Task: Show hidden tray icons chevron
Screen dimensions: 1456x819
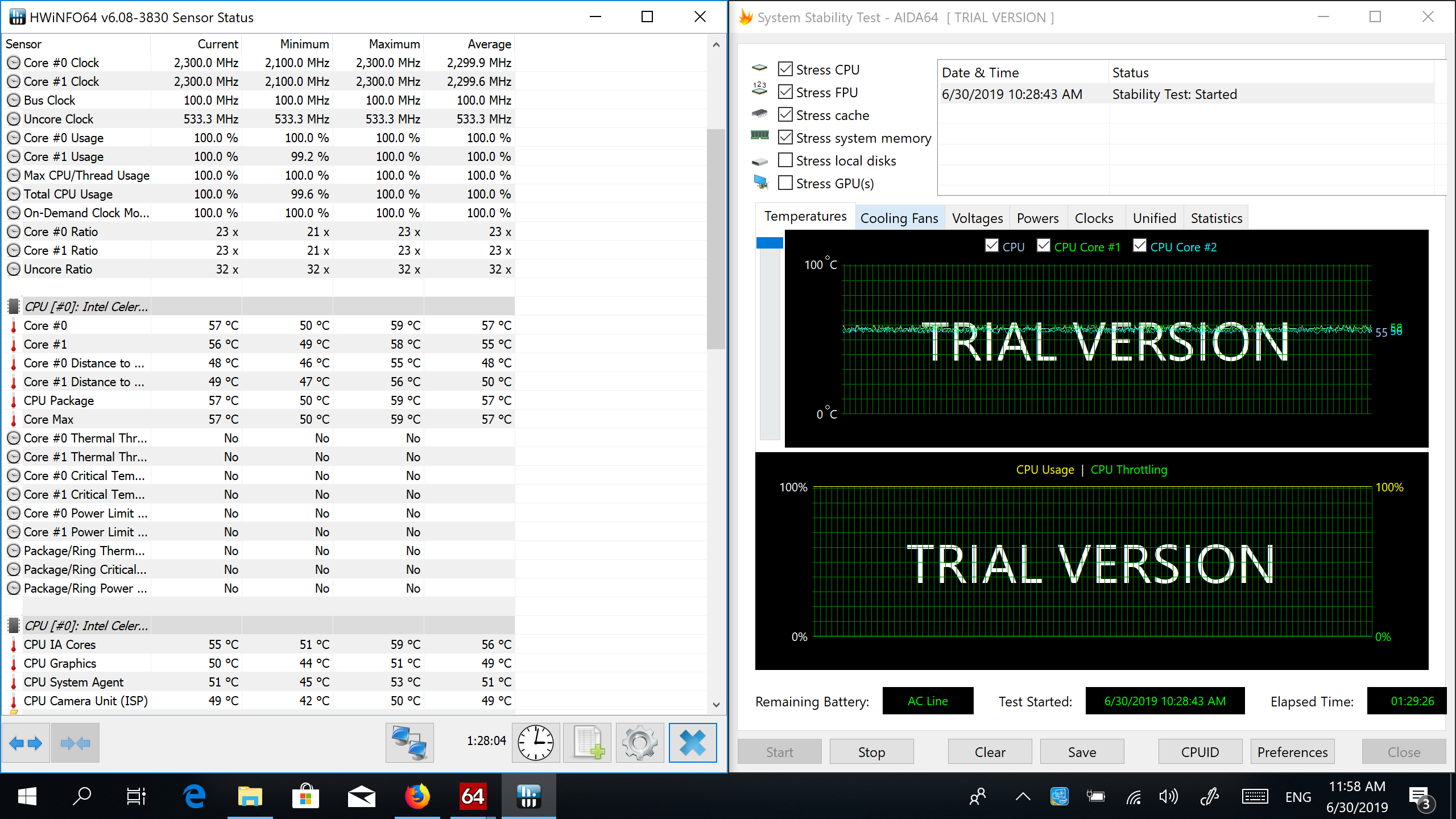Action: [1023, 797]
